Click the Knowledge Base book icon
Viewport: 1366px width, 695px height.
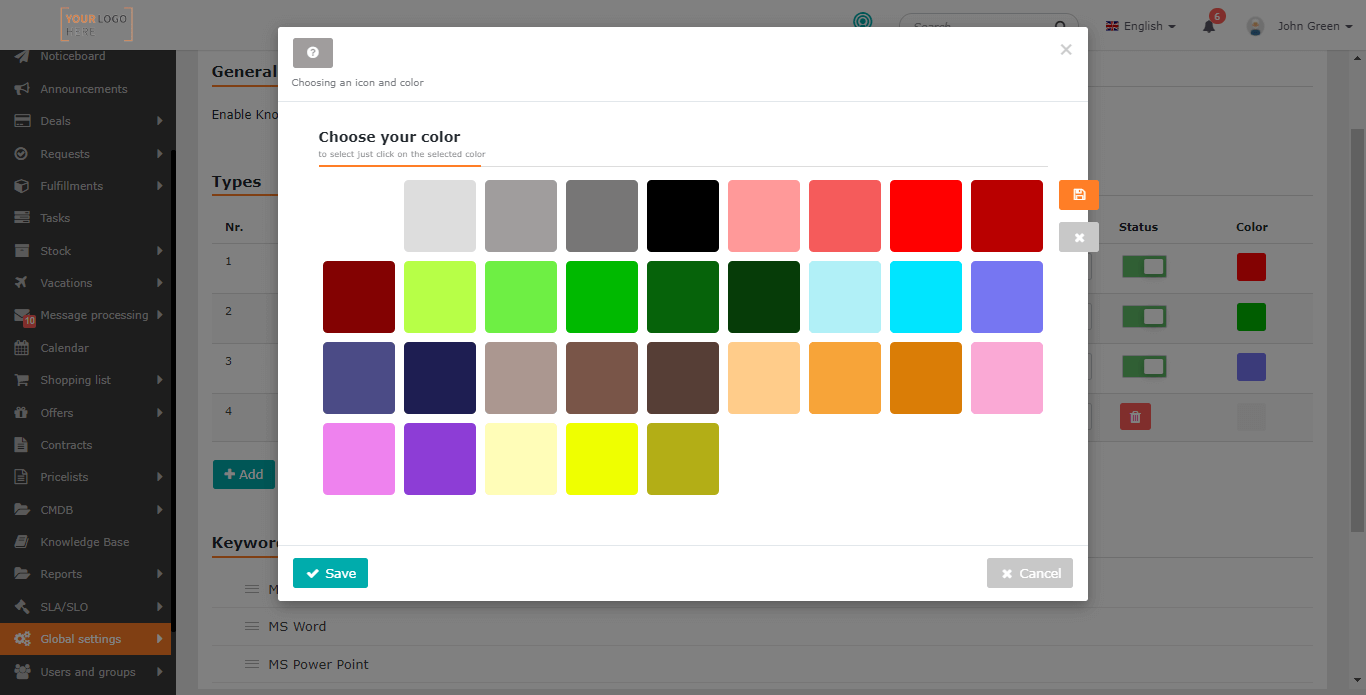click(22, 542)
